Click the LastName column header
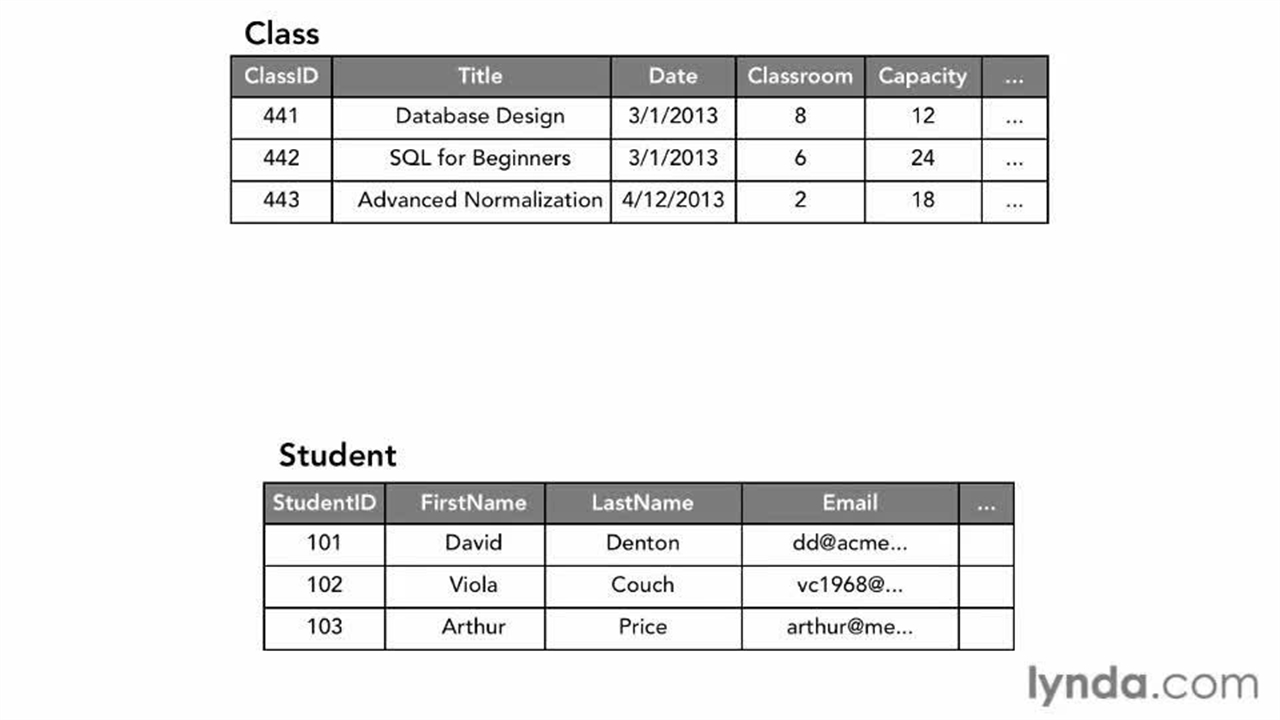 pyautogui.click(x=642, y=503)
